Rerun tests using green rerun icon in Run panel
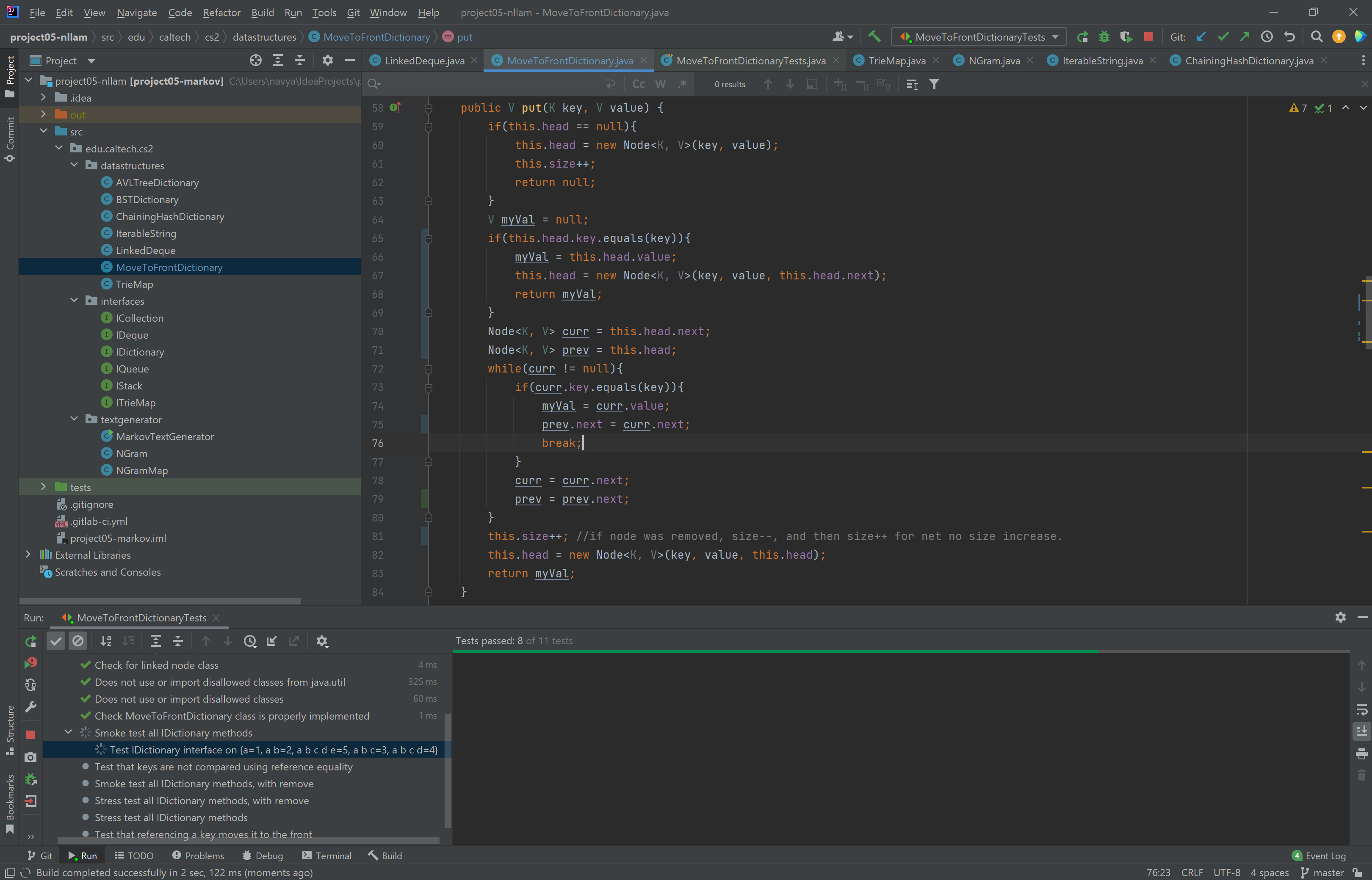The image size is (1372, 880). click(x=31, y=641)
